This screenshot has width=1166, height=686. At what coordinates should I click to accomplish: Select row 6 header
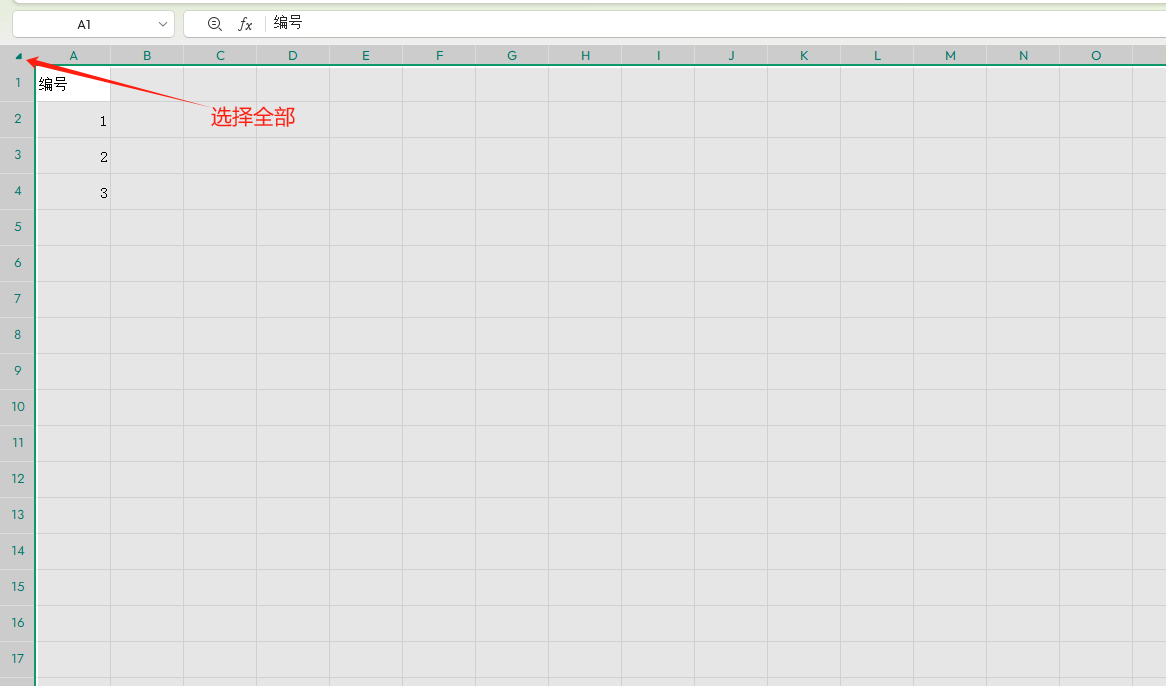pos(18,263)
